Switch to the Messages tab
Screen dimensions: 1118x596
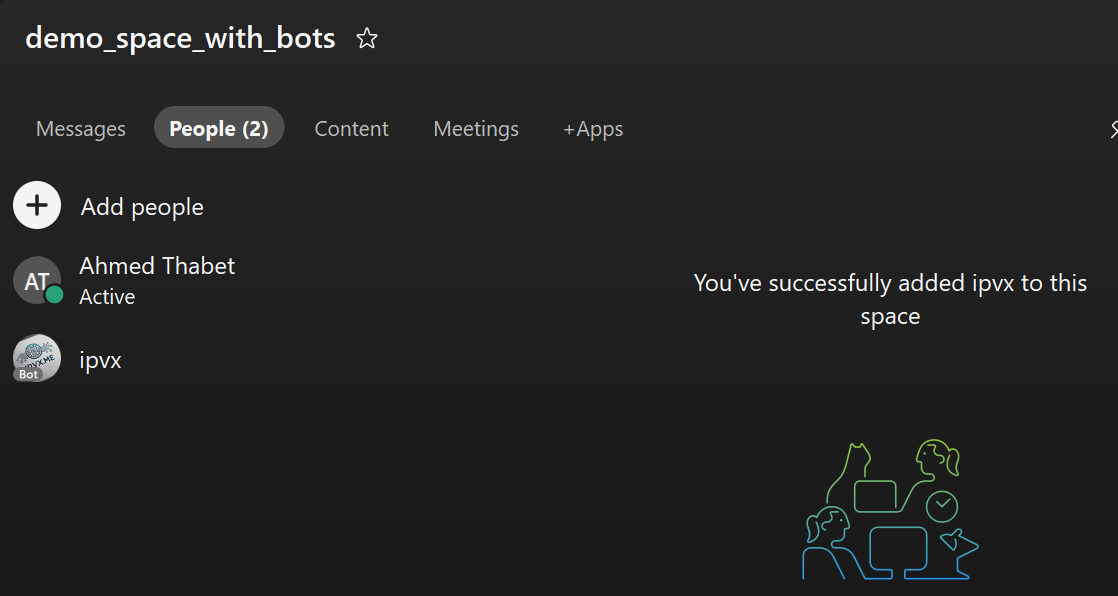pos(81,129)
